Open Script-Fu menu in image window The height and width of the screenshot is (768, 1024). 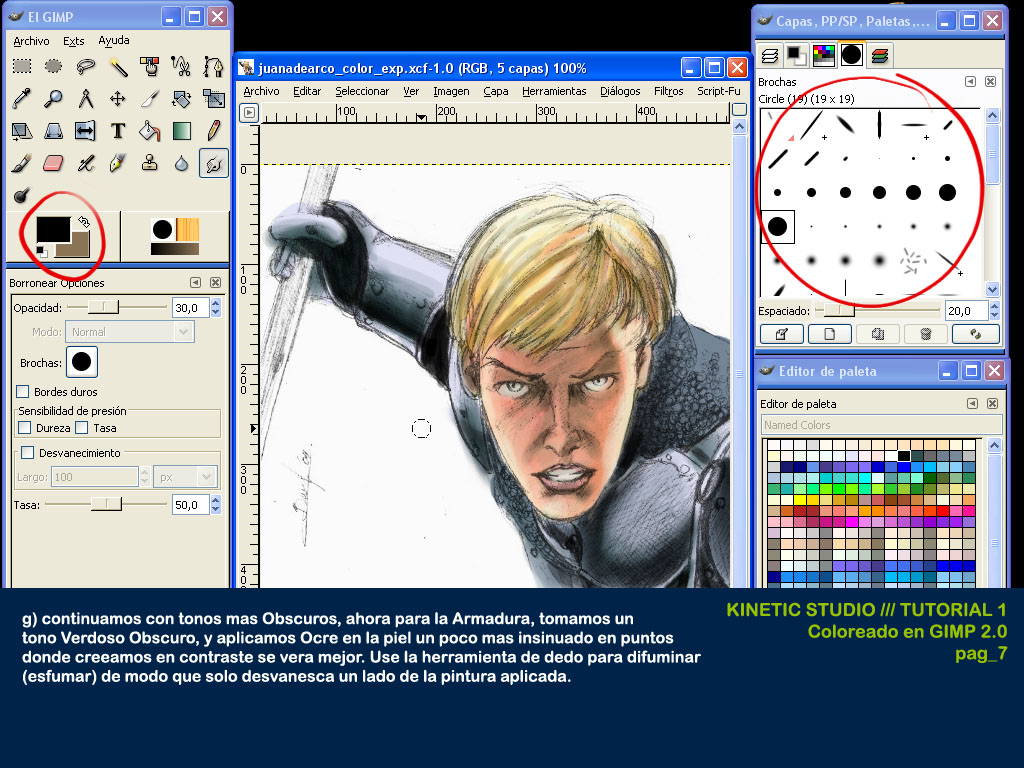click(718, 91)
